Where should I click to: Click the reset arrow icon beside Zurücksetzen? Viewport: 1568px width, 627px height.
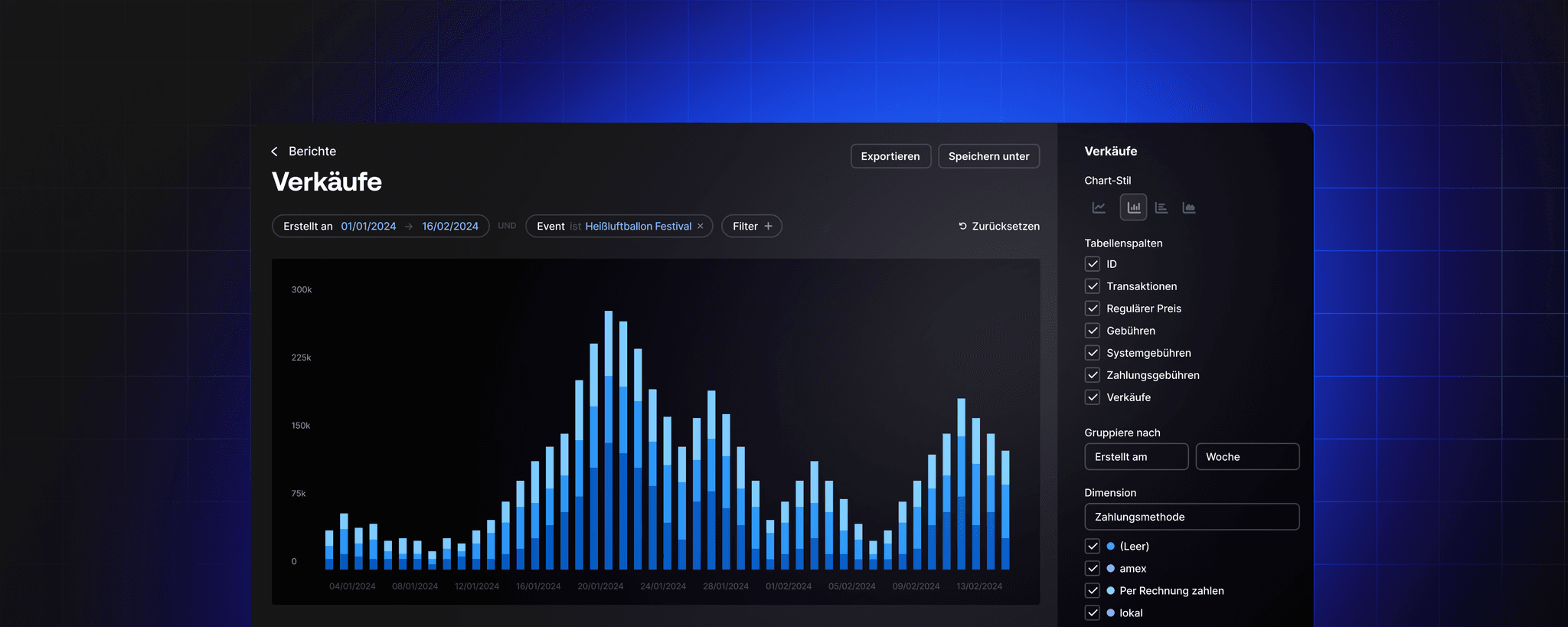[x=962, y=226]
